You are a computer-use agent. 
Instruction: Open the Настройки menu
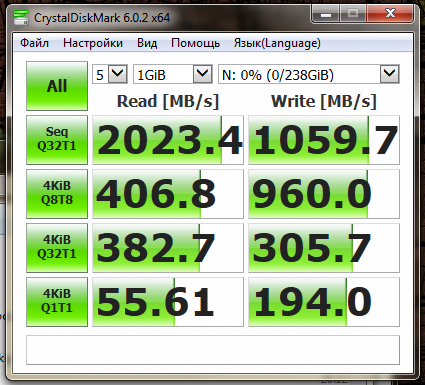(x=93, y=43)
